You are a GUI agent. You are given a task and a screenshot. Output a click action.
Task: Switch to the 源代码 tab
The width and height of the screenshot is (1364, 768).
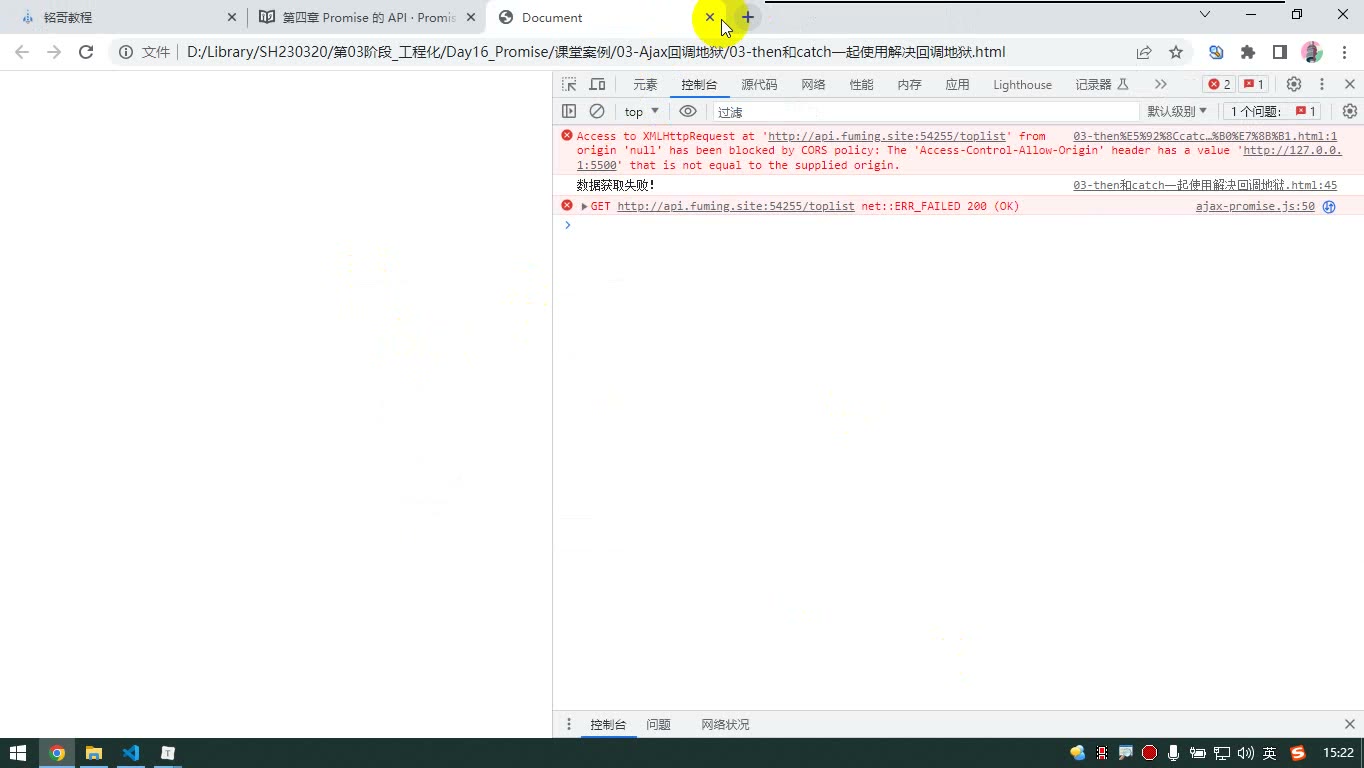759,85
